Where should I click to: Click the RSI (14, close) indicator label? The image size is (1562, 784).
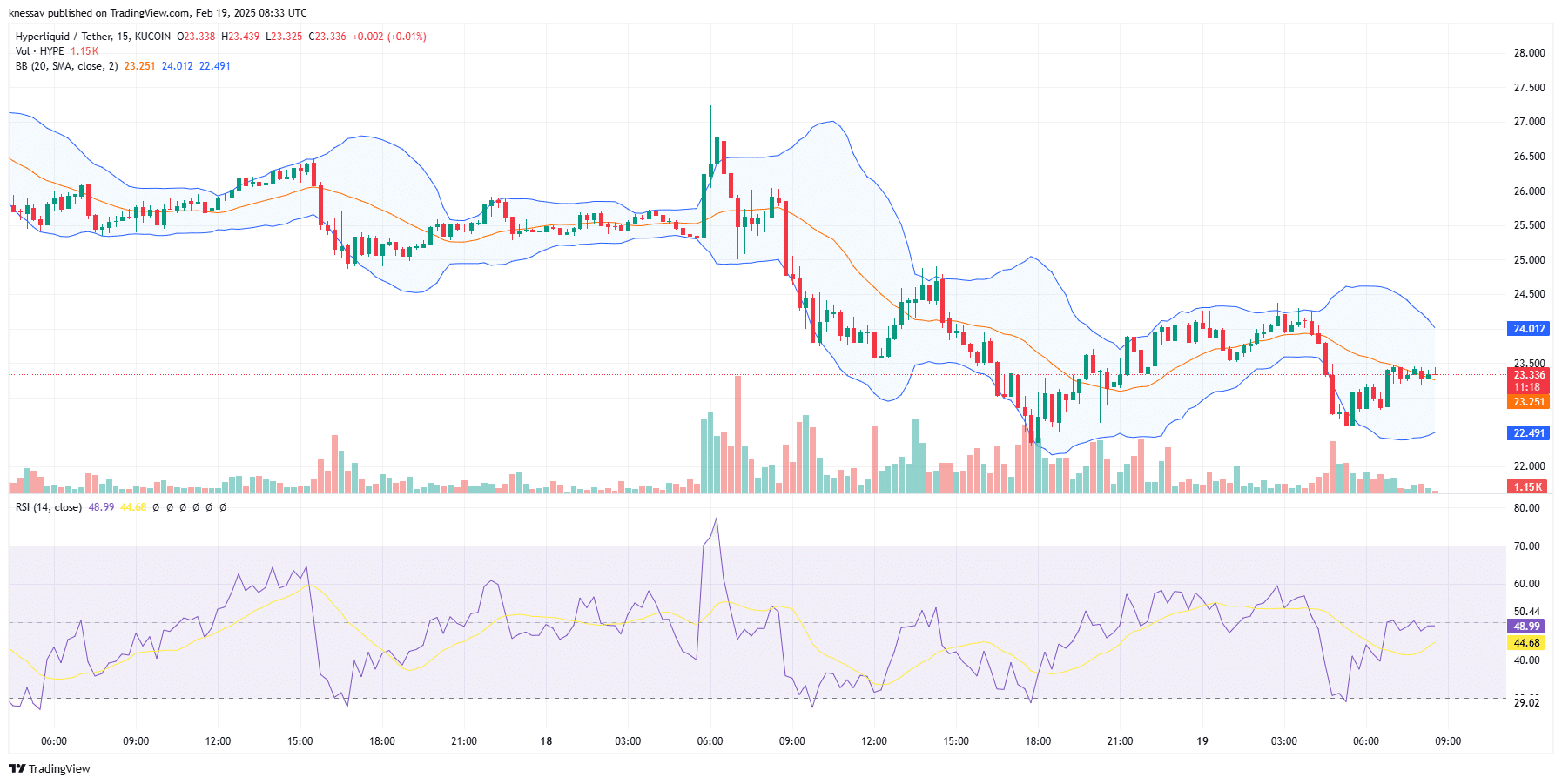tap(49, 507)
